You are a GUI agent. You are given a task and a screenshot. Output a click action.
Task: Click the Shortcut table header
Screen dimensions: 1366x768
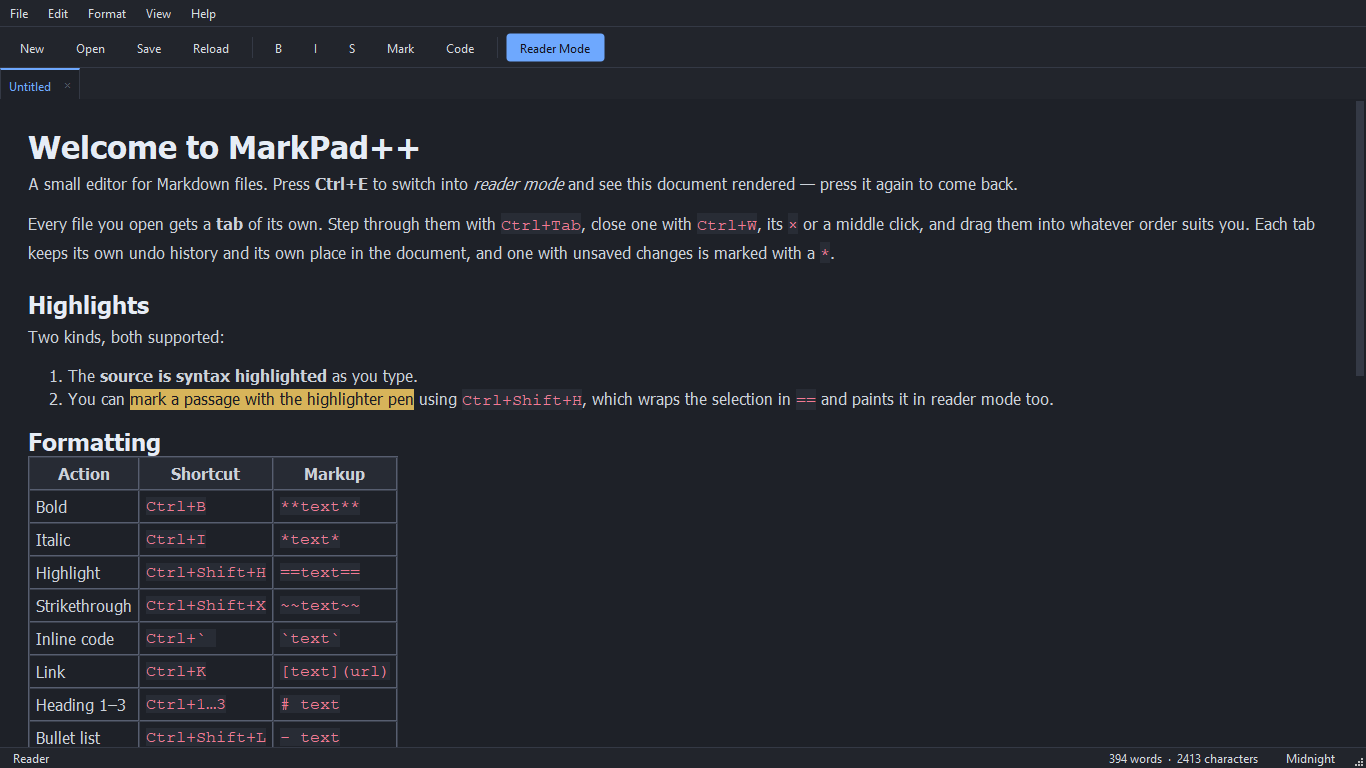click(206, 474)
